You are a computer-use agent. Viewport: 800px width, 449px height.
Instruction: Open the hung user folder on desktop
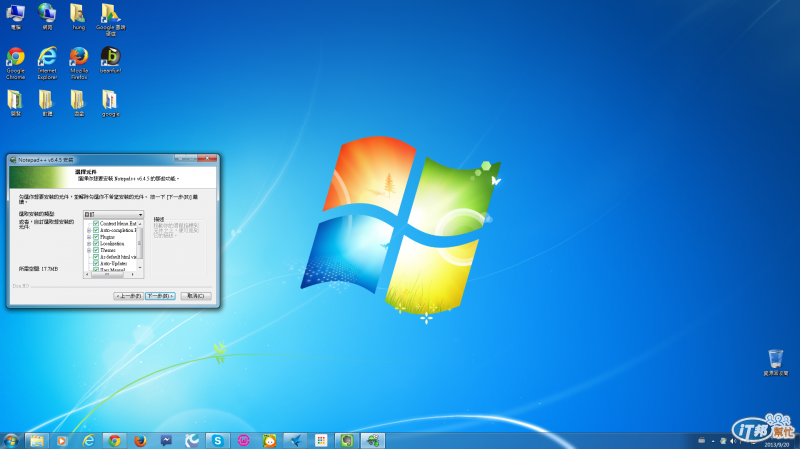pos(78,16)
